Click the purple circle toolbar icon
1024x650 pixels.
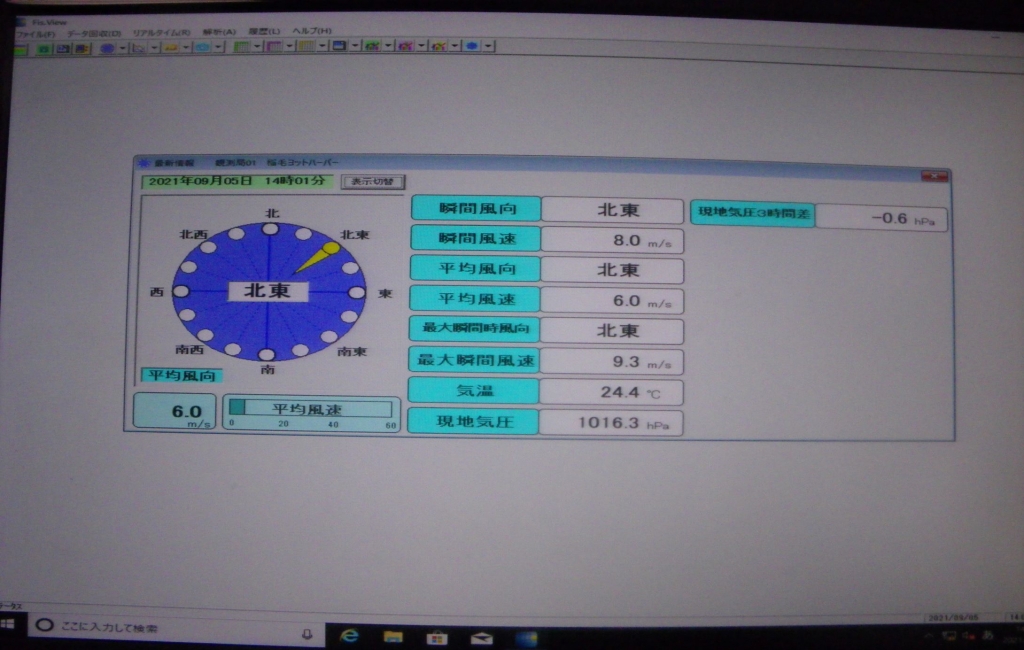[x=106, y=47]
